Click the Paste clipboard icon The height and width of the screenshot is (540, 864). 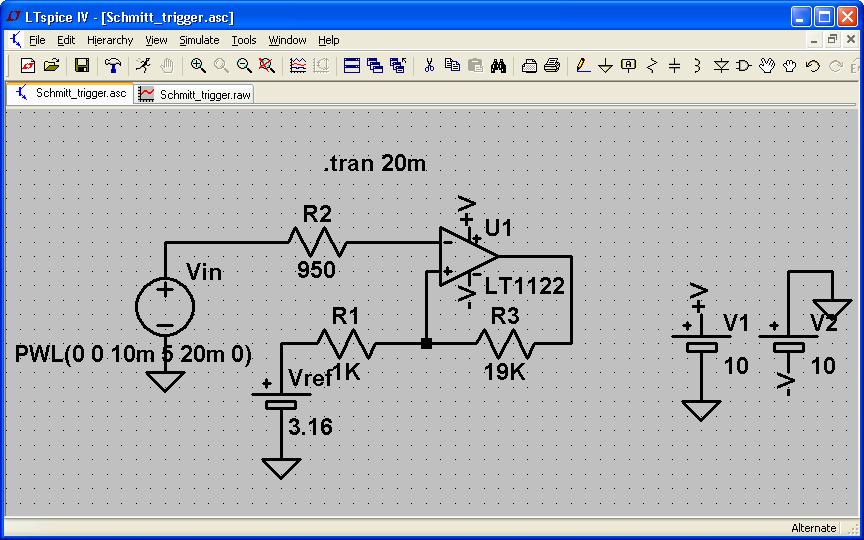point(476,66)
